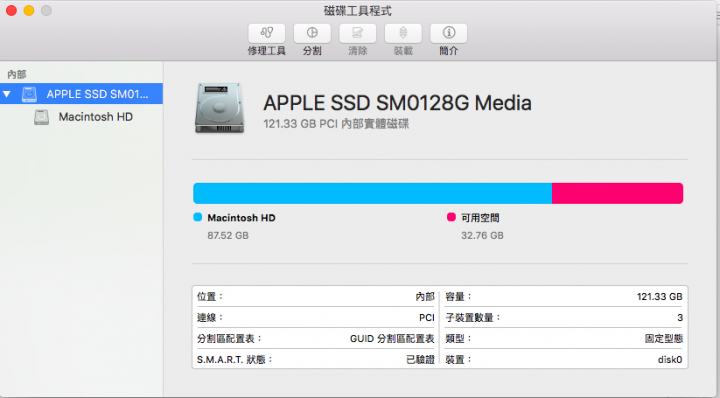
Task: Click the pink 可用空間 bar segment
Action: [617, 193]
